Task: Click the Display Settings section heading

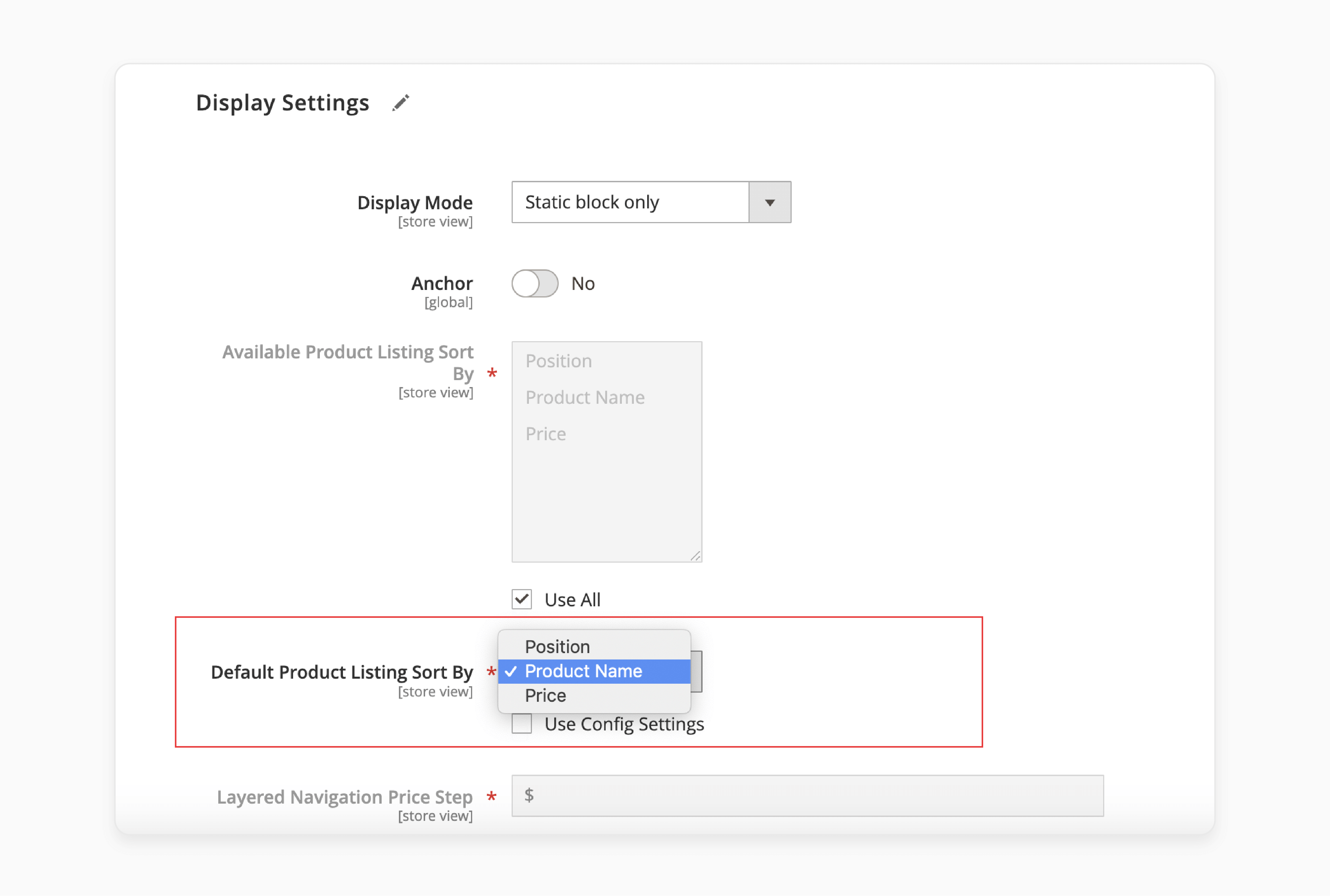Action: [x=282, y=103]
